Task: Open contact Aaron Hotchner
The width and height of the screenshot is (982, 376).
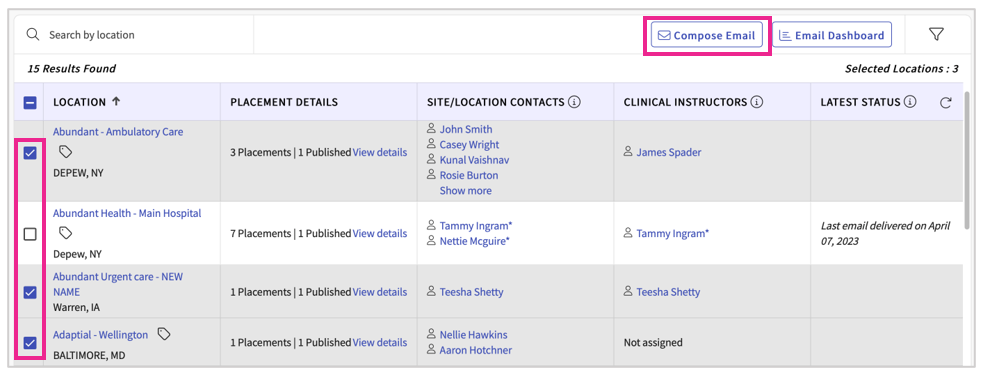Action: point(476,350)
